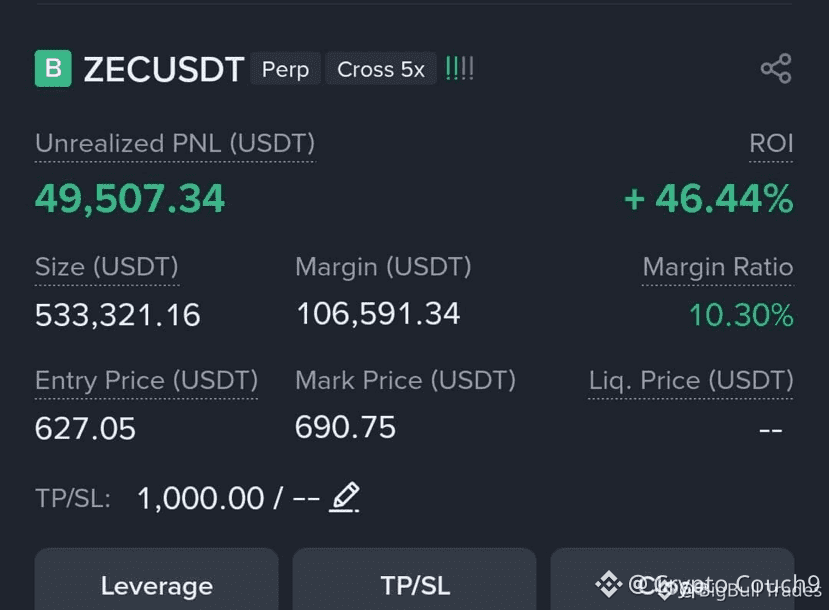Open the ZECUSDT symbol title
Viewport: 829px width, 610px height.
click(x=164, y=69)
